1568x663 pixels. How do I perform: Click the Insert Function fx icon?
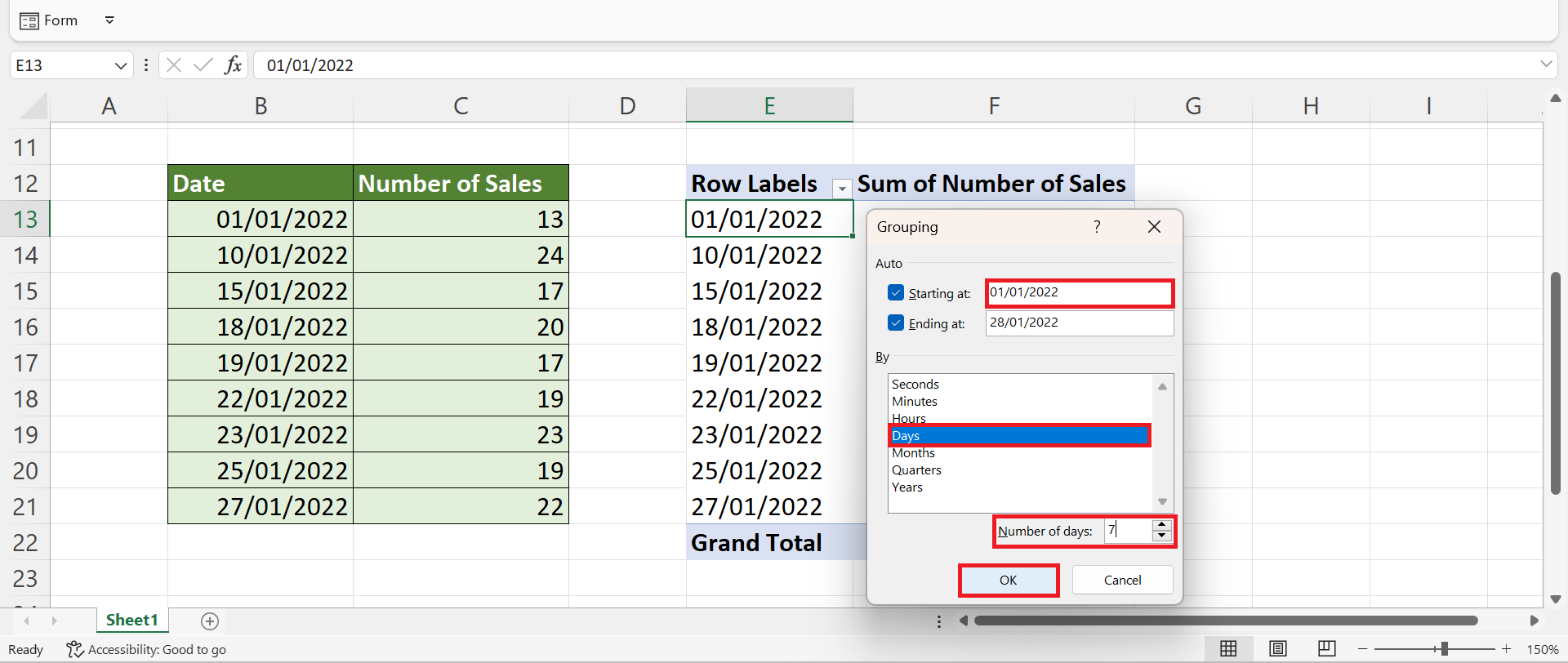point(233,65)
